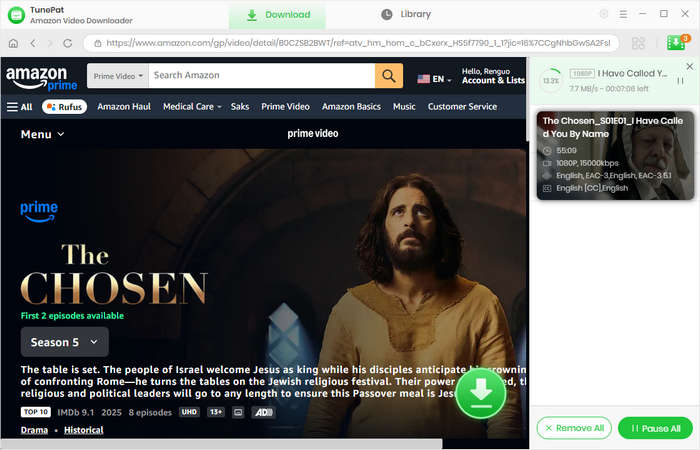Open the TunePat hamburger menu
The height and width of the screenshot is (450, 700).
(x=623, y=14)
